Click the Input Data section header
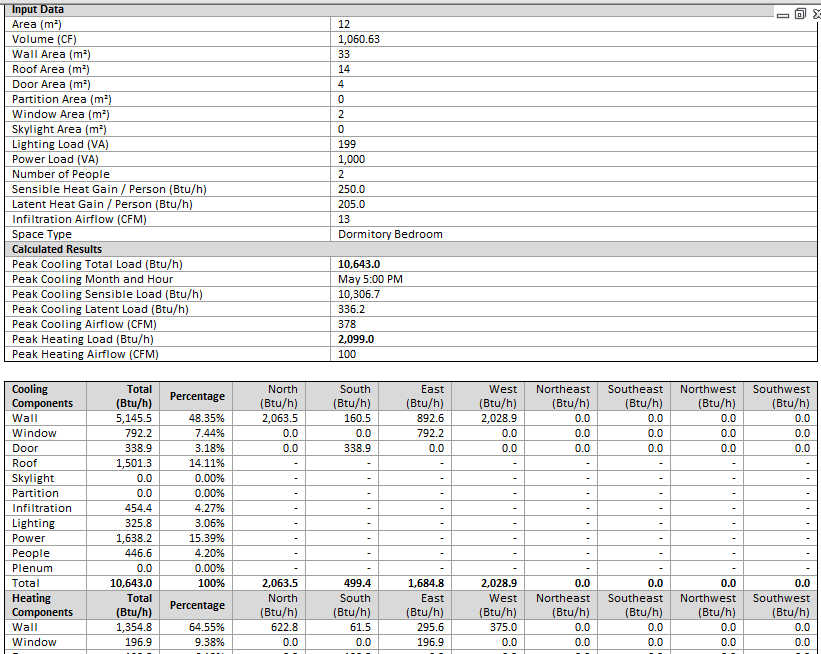Viewport: 821px width, 654px height. point(38,9)
